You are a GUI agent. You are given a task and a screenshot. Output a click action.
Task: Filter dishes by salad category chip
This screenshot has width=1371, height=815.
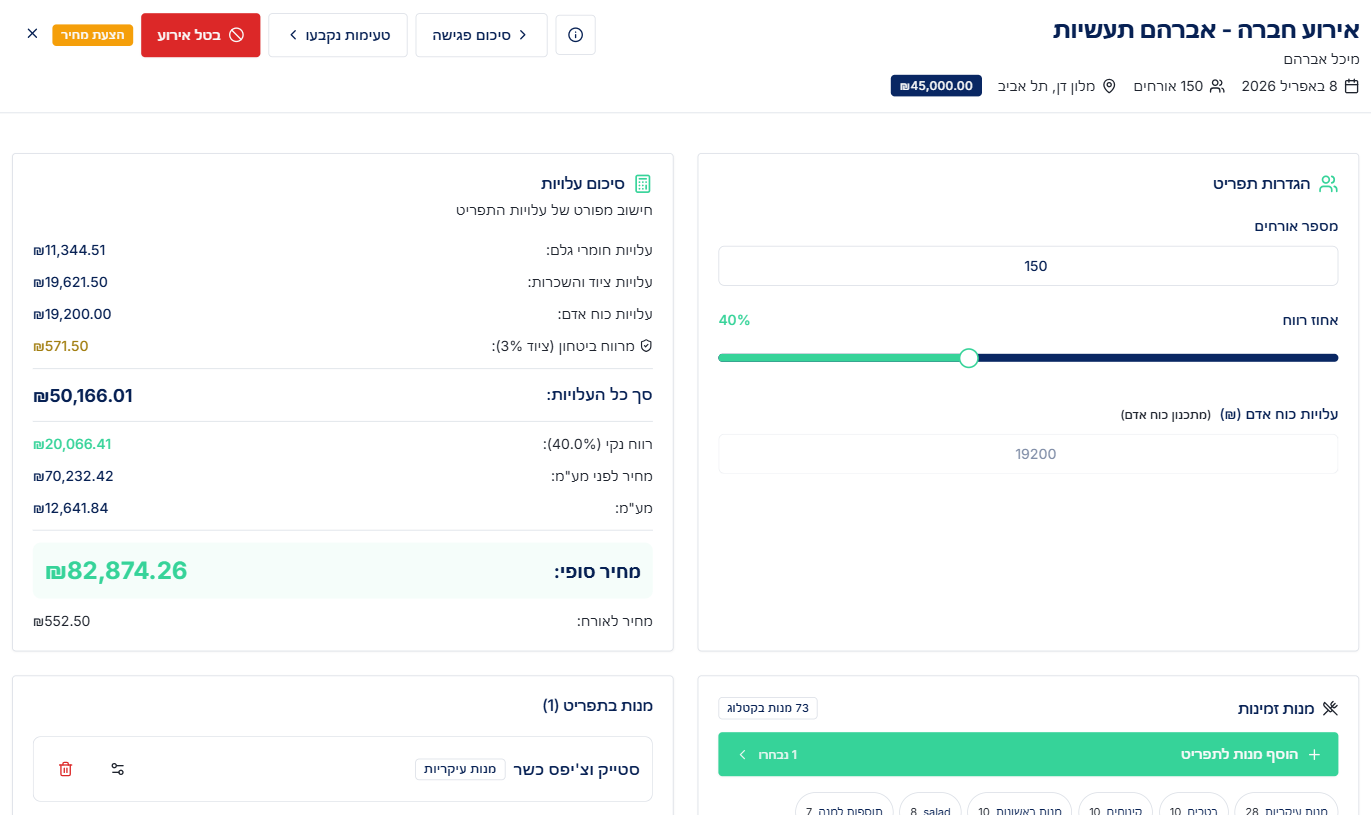[x=930, y=808]
